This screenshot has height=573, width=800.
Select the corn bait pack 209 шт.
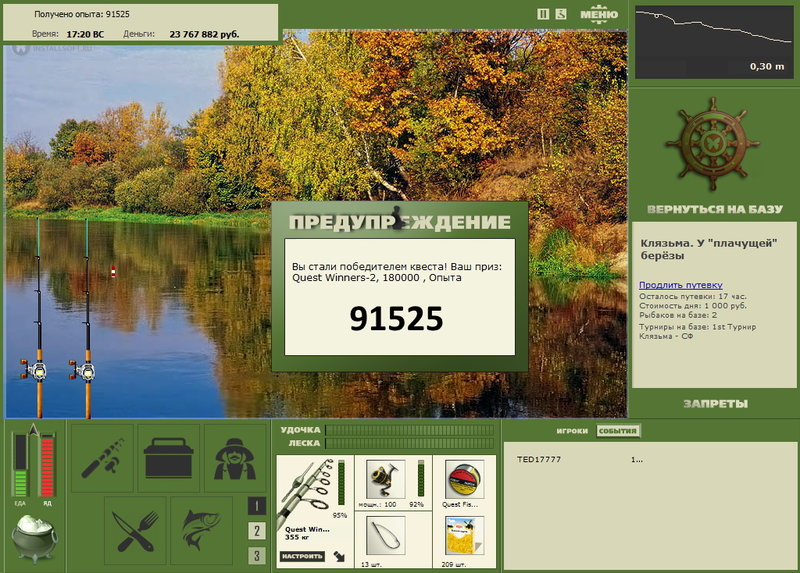pyautogui.click(x=464, y=536)
